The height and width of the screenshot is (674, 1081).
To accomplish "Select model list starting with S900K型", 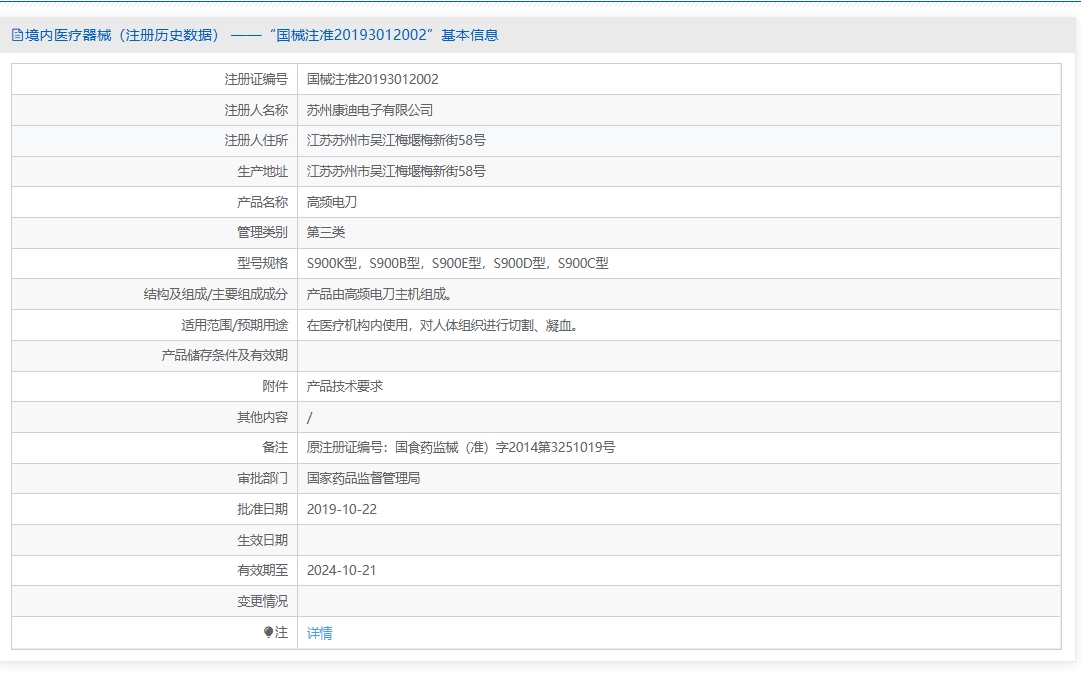I will pos(457,263).
